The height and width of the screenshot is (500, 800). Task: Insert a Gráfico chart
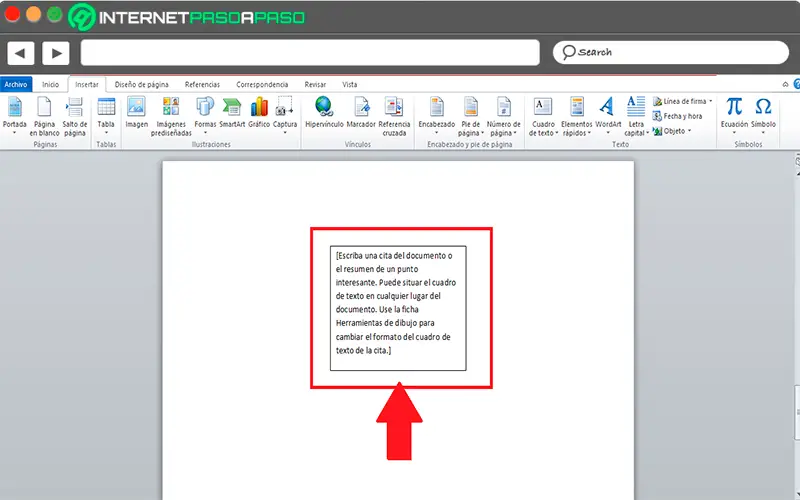[259, 112]
